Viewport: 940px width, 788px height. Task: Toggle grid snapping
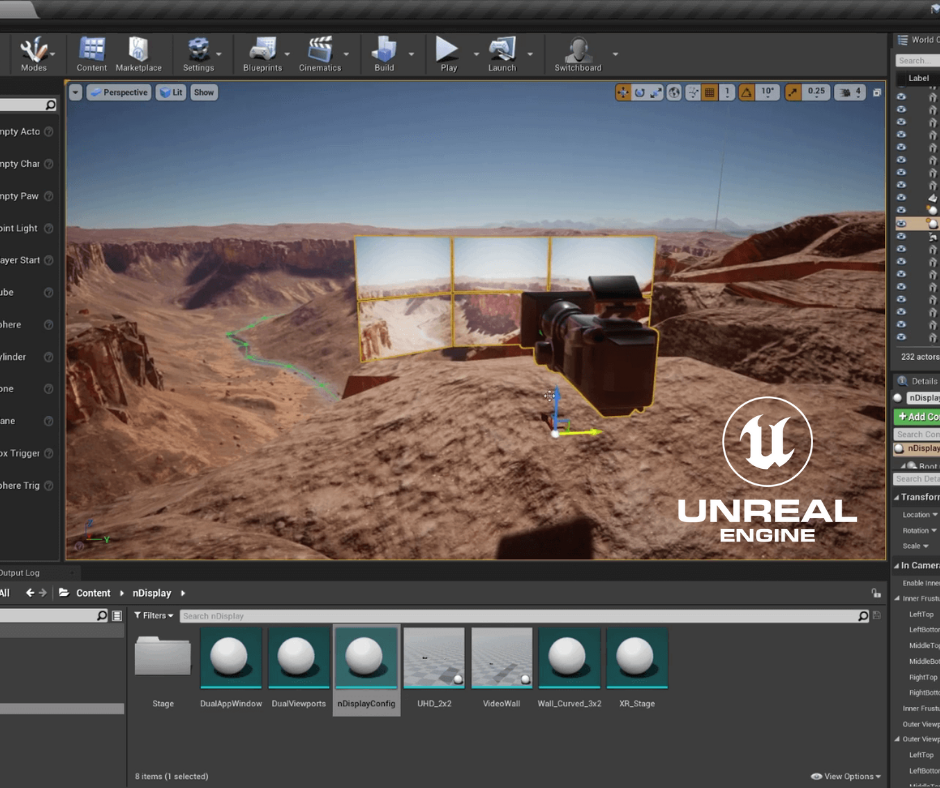[710, 92]
